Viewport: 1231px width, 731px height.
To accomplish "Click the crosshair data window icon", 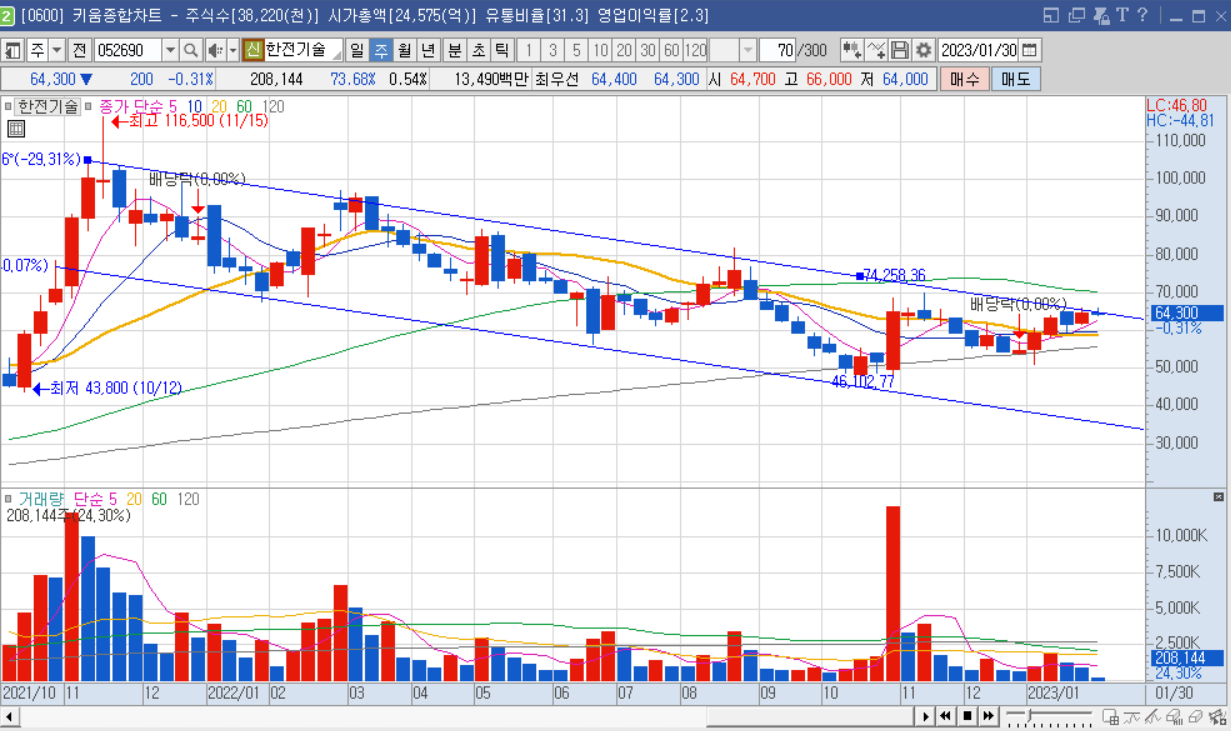I will click(x=1111, y=716).
